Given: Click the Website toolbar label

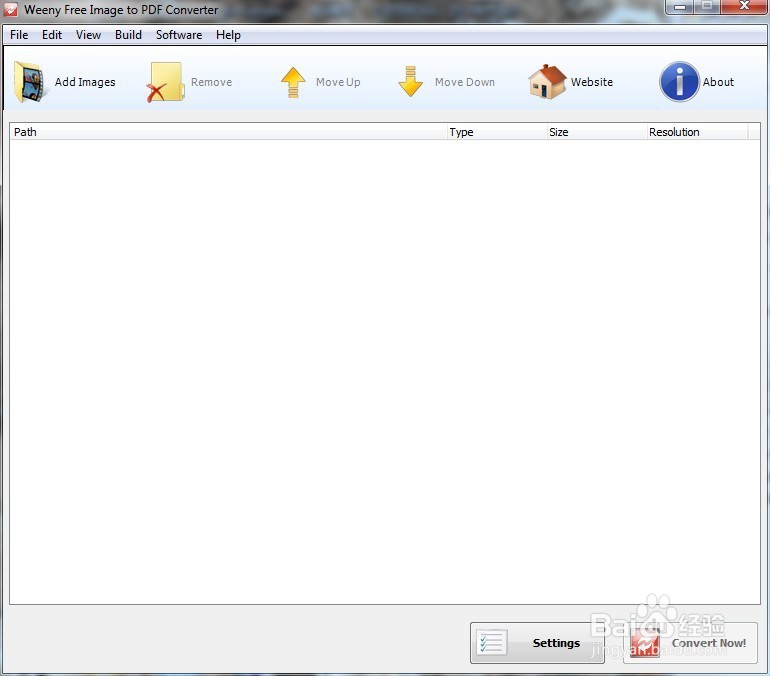Looking at the screenshot, I should pos(592,82).
